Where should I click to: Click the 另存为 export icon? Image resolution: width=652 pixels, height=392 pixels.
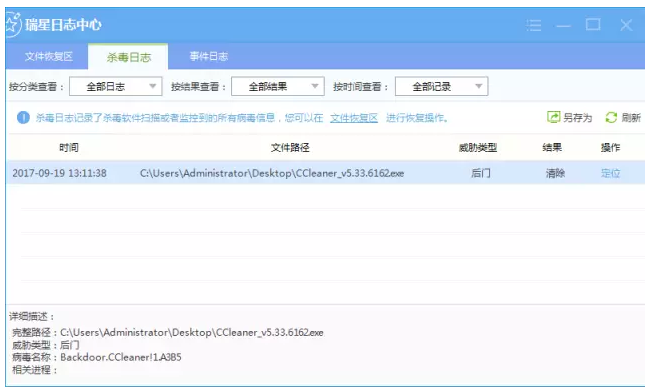[x=553, y=117]
